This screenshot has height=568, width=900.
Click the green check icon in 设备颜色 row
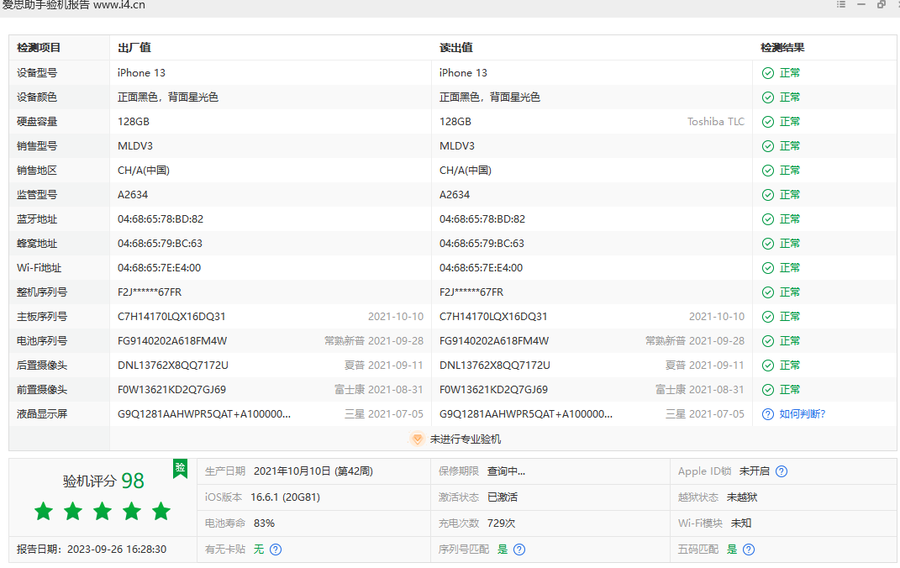point(767,98)
